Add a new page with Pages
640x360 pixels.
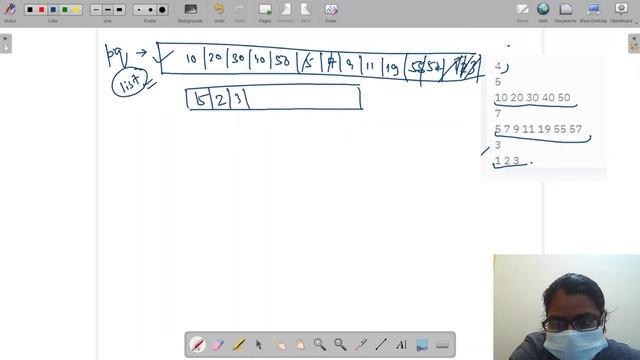[265, 12]
